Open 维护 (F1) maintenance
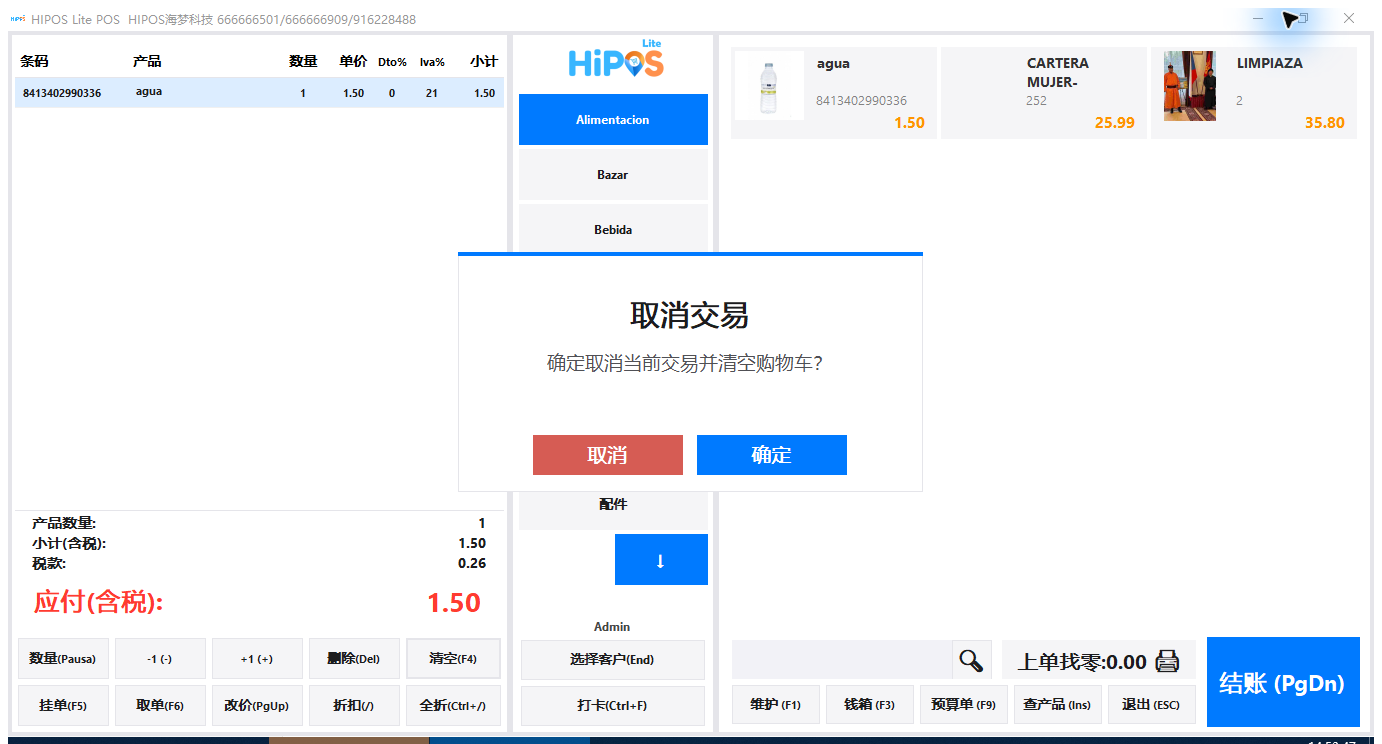Screen dimensions: 1382x744 775,704
